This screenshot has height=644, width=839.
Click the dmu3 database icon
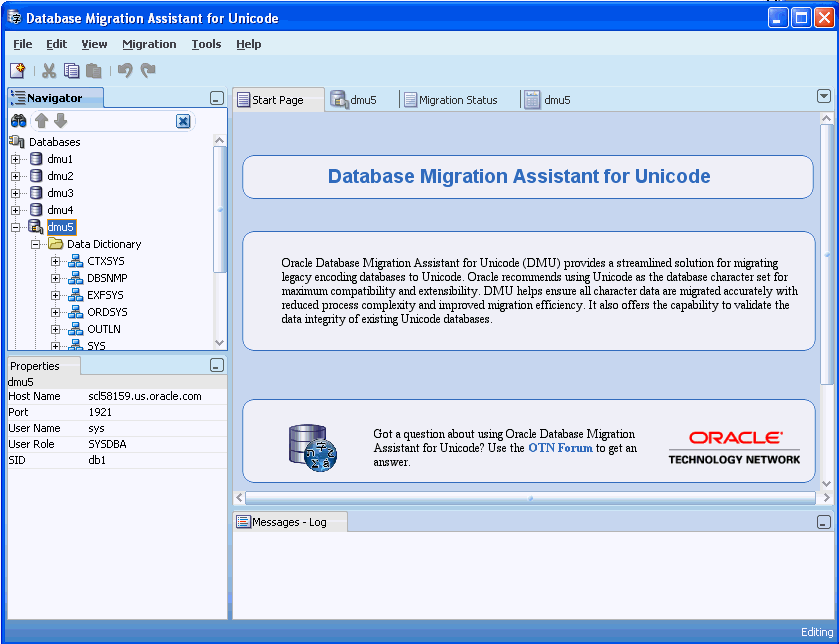(36, 193)
